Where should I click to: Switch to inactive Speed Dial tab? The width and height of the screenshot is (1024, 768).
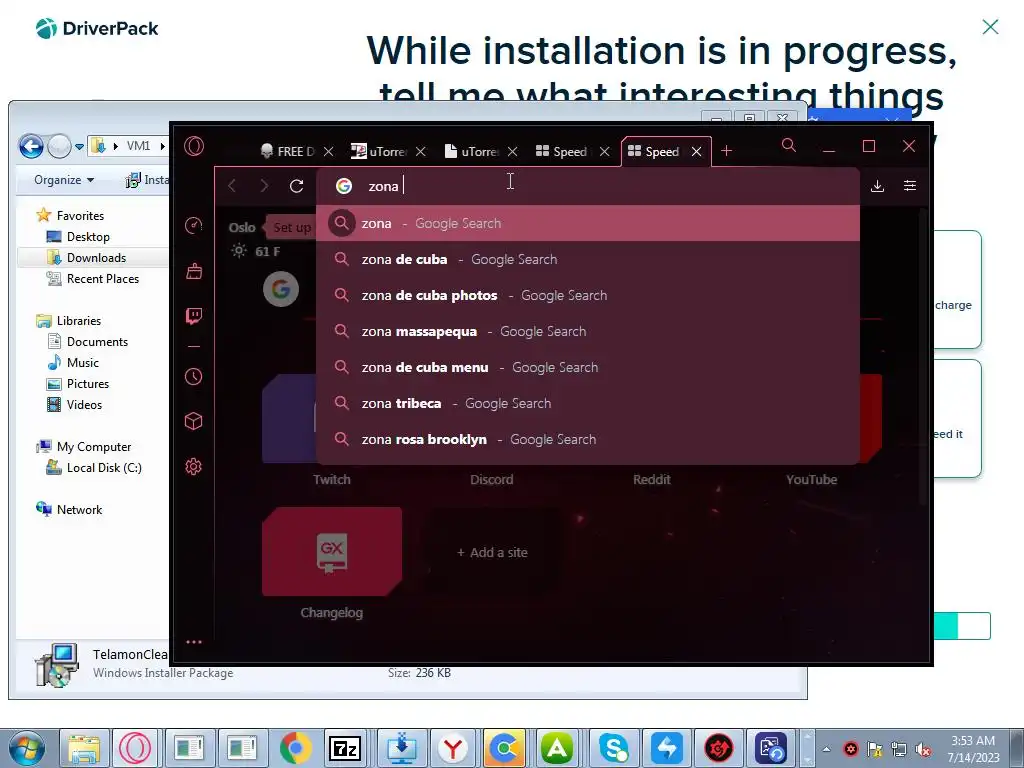(x=562, y=152)
